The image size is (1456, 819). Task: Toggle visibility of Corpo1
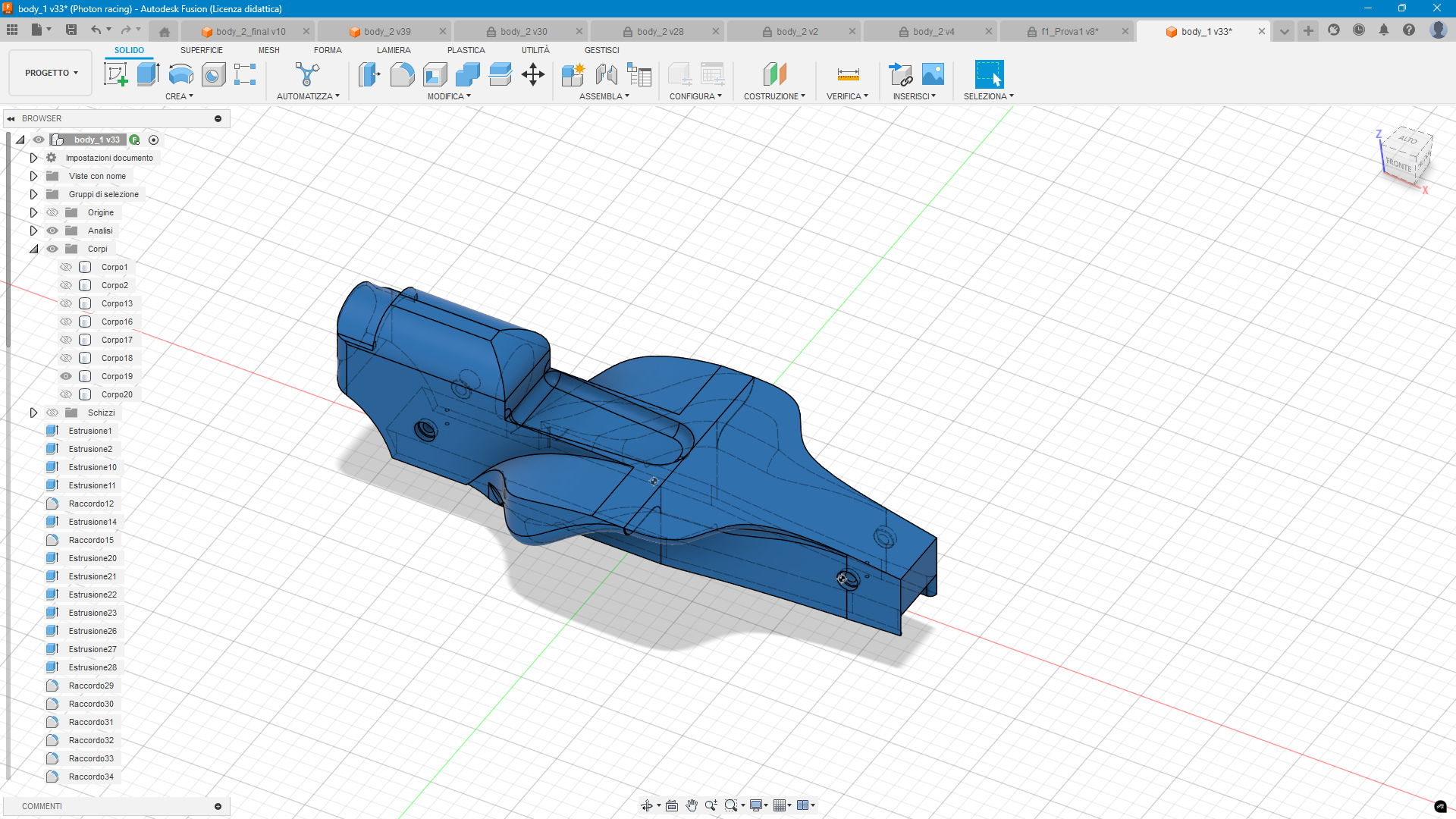coord(66,267)
